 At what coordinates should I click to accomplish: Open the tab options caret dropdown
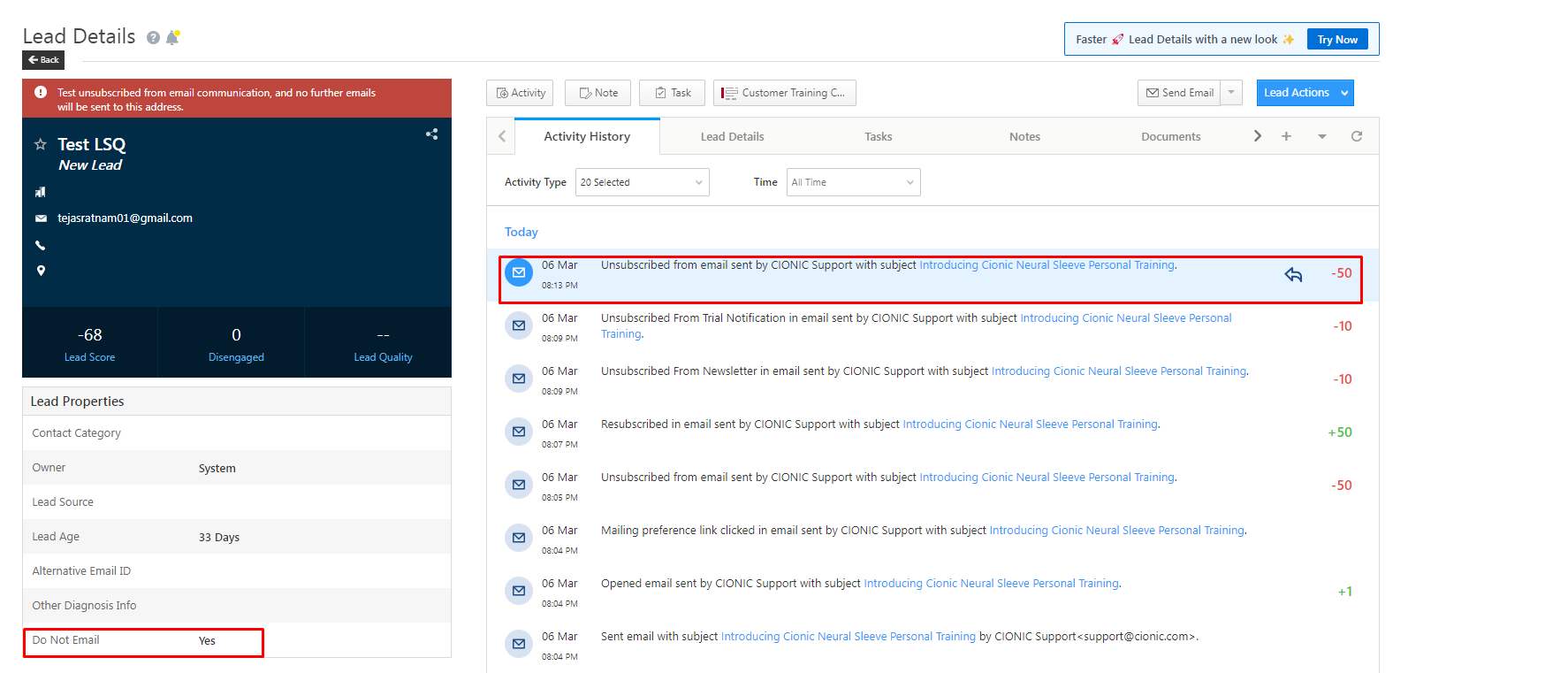(x=1321, y=136)
